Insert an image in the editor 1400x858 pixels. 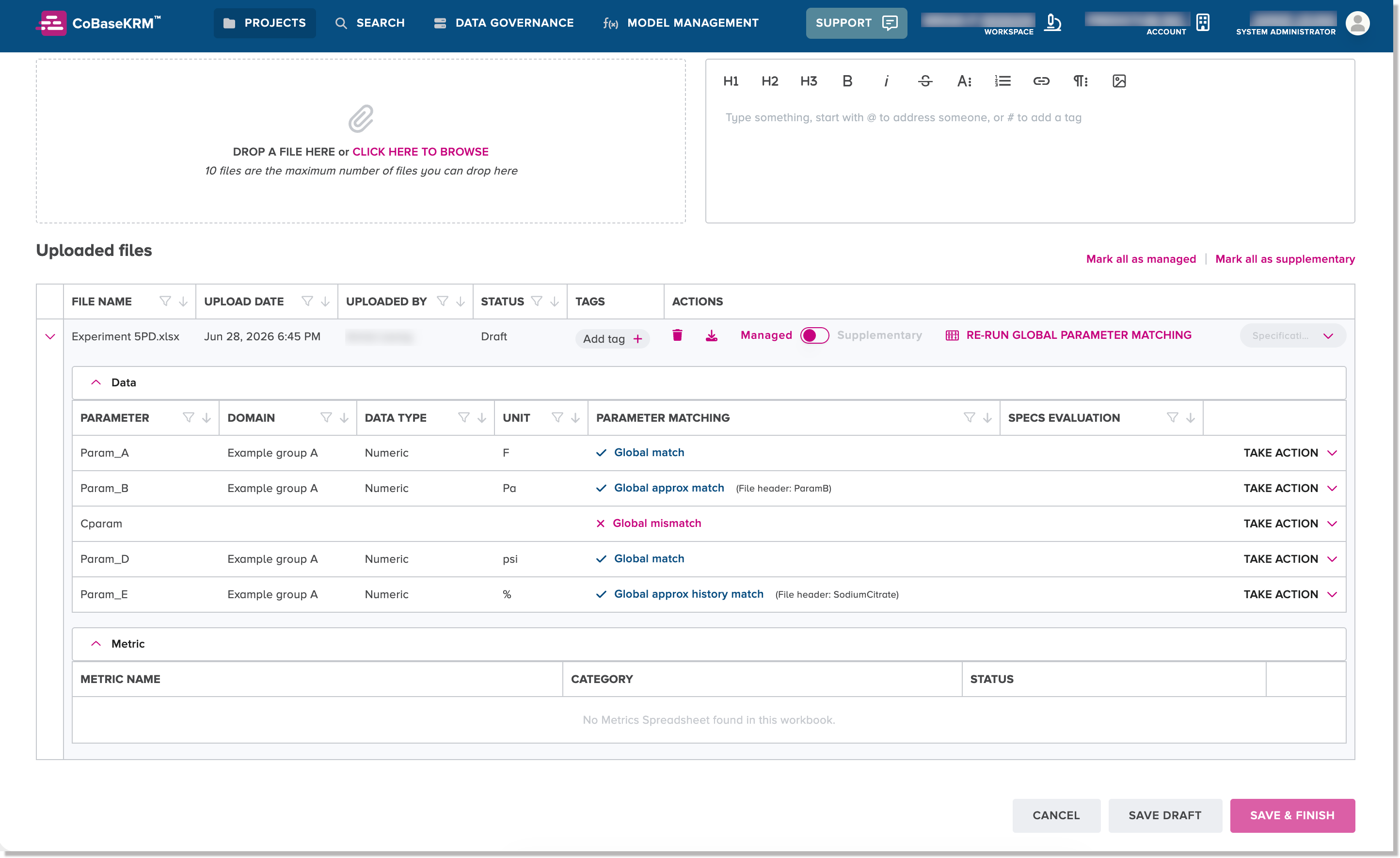pos(1119,81)
